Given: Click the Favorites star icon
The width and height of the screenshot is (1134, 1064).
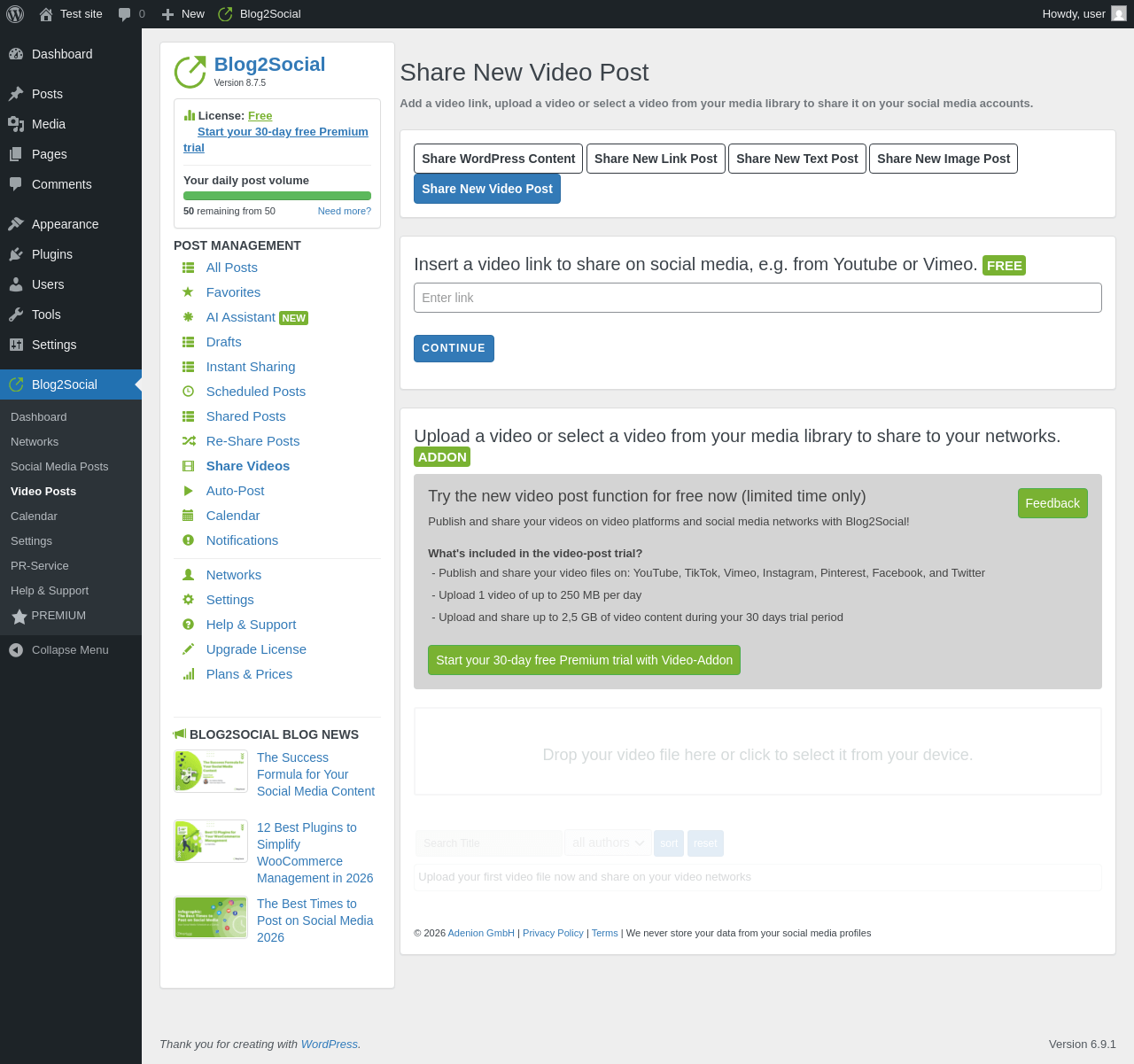Looking at the screenshot, I should pos(188,292).
